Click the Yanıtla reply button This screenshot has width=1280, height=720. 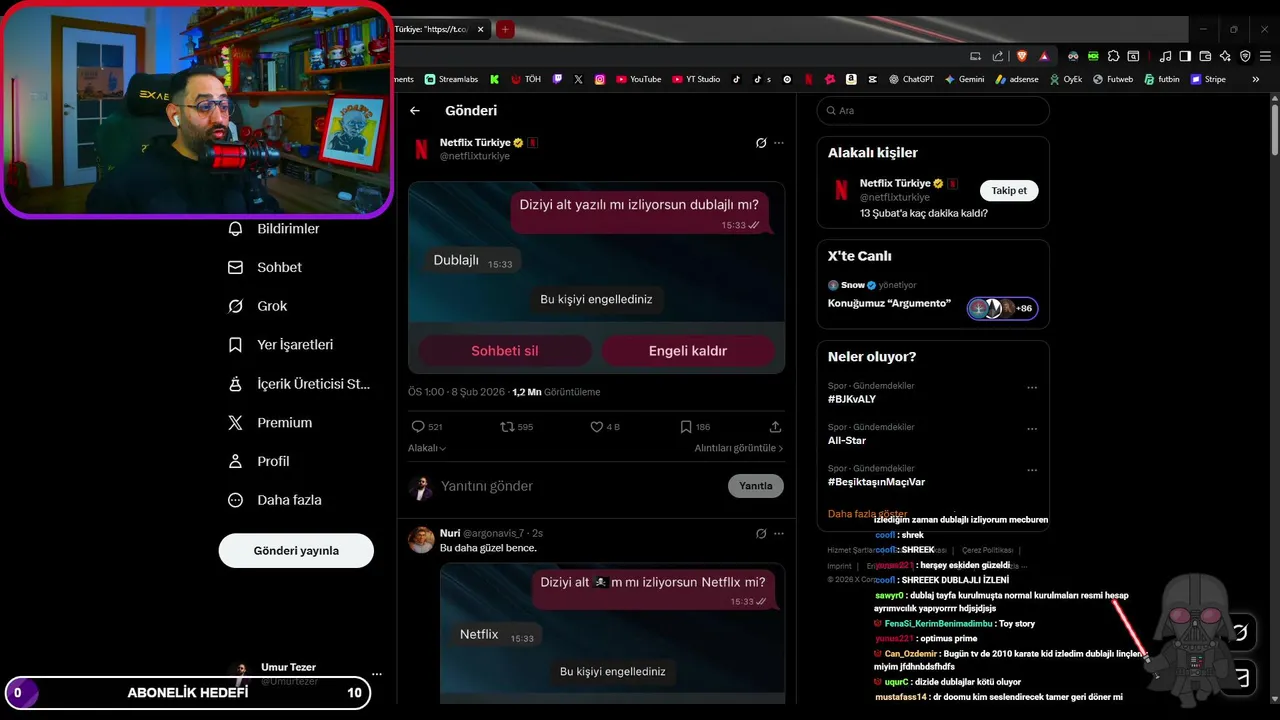(x=756, y=486)
